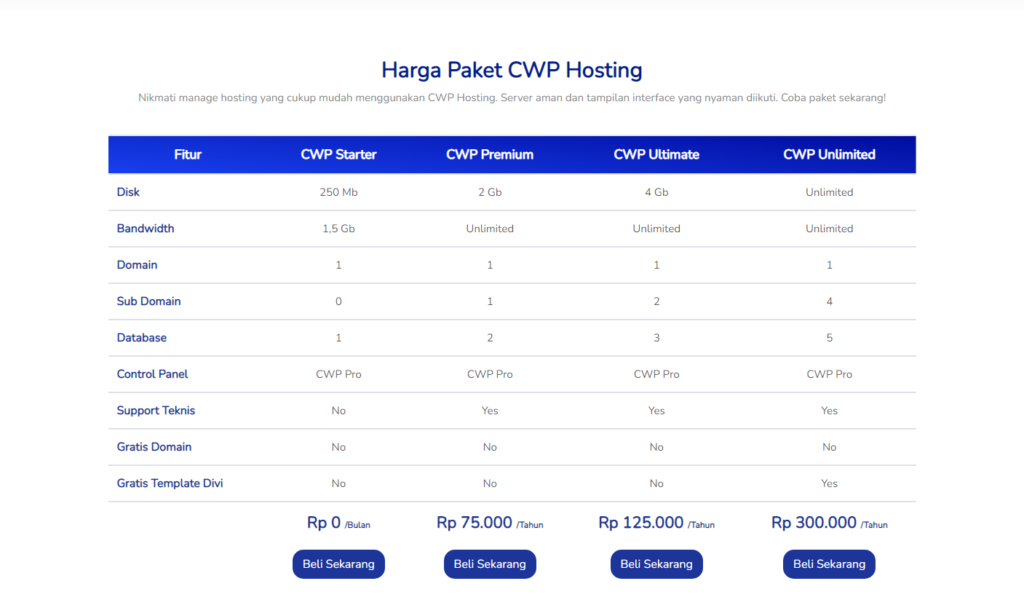The image size is (1024, 605).
Task: Click the 'Bandwidth' row label
Action: [x=146, y=229]
